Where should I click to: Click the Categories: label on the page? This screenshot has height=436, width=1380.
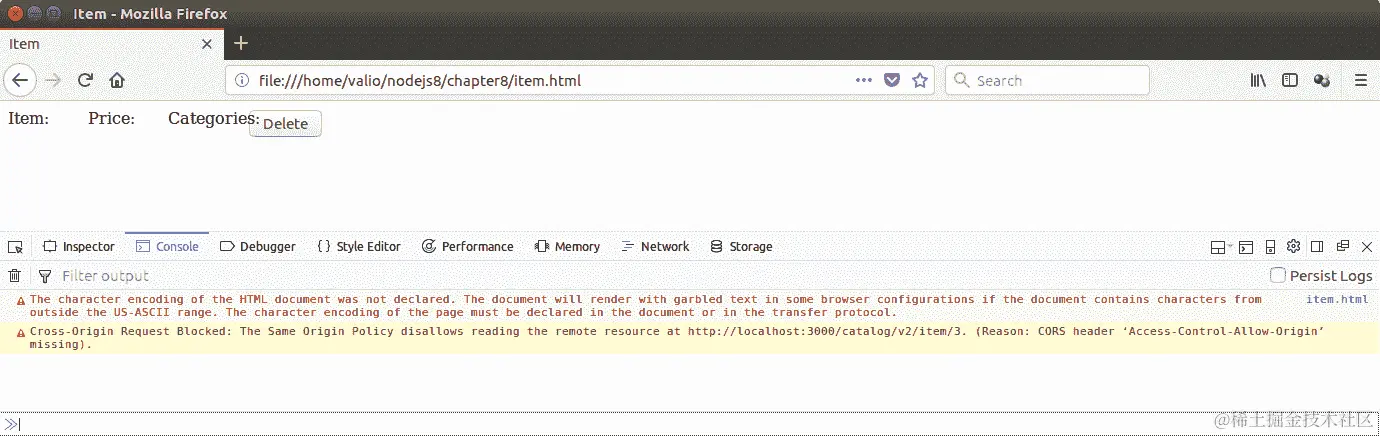[214, 118]
